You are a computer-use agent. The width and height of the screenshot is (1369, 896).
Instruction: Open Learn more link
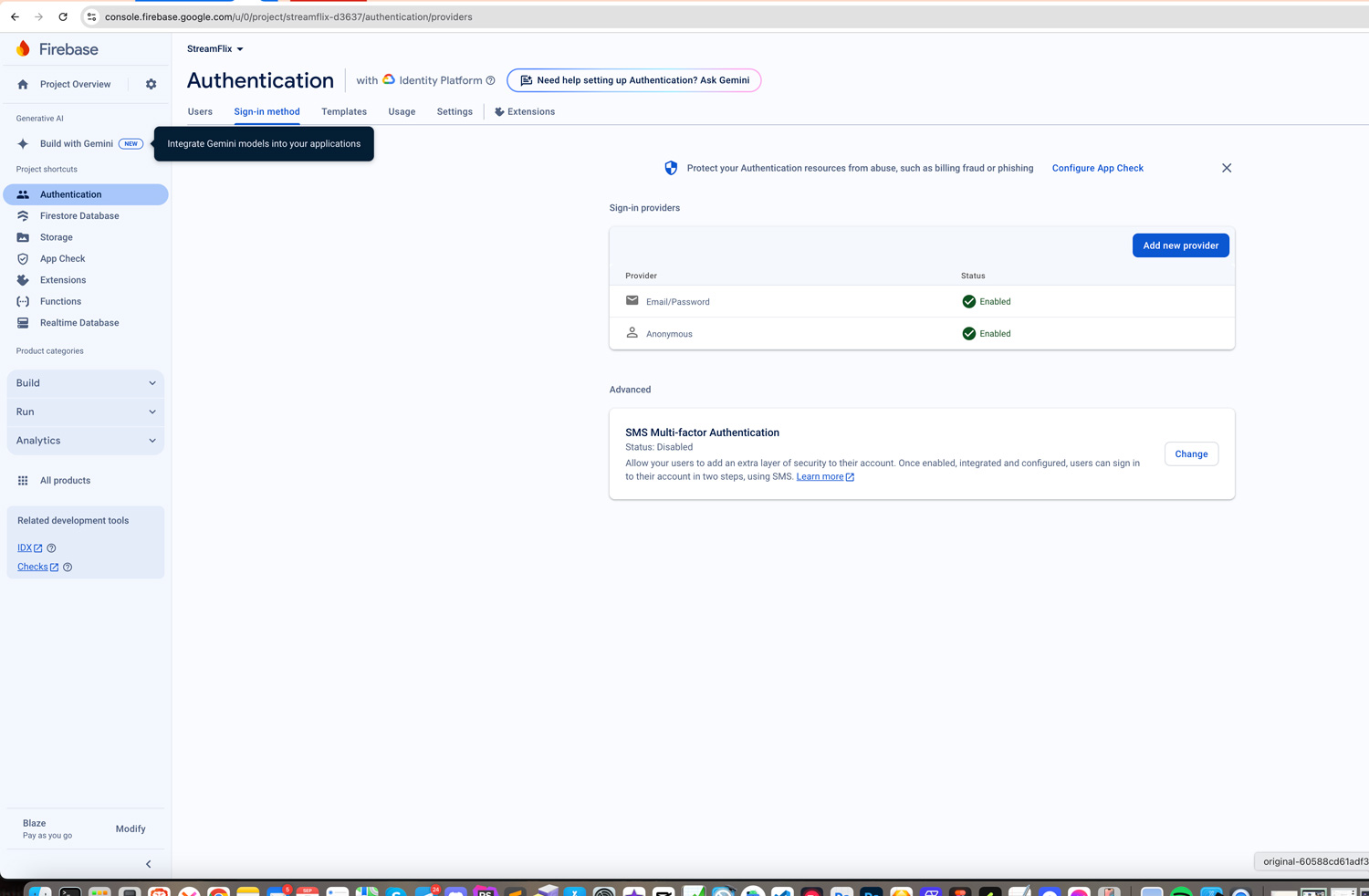pyautogui.click(x=825, y=477)
